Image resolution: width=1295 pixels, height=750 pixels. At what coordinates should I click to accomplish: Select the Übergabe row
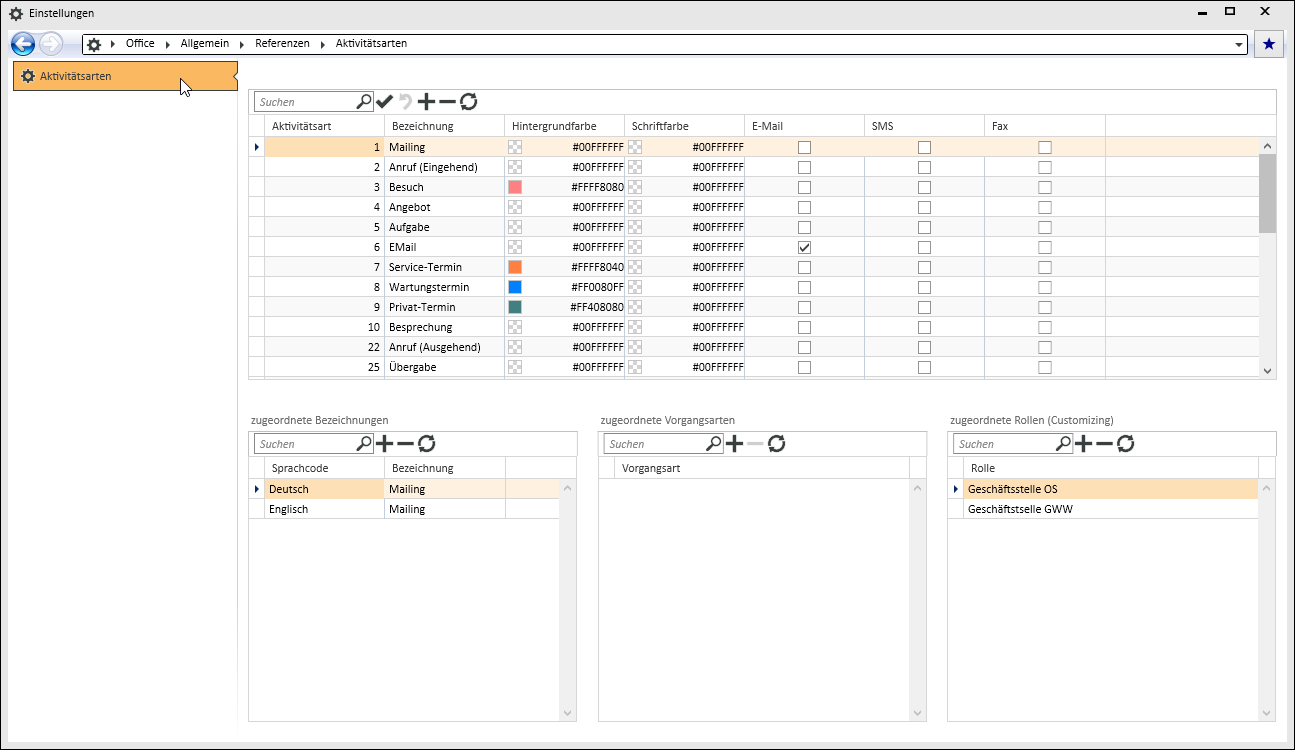click(x=754, y=367)
